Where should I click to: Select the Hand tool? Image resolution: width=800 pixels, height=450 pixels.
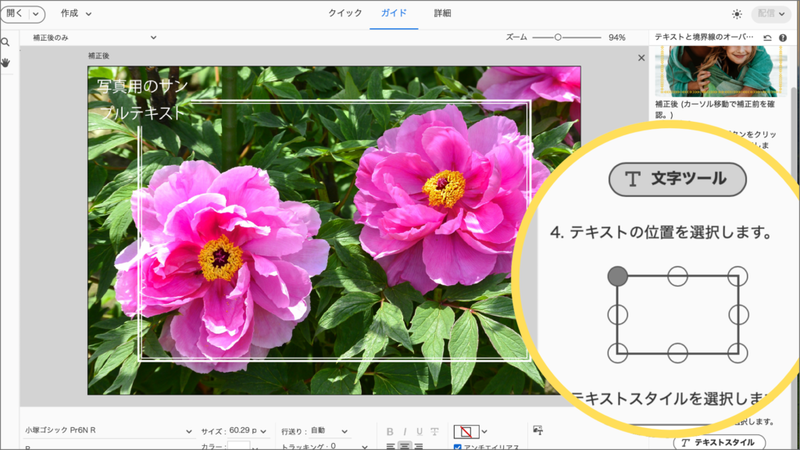click(6, 63)
